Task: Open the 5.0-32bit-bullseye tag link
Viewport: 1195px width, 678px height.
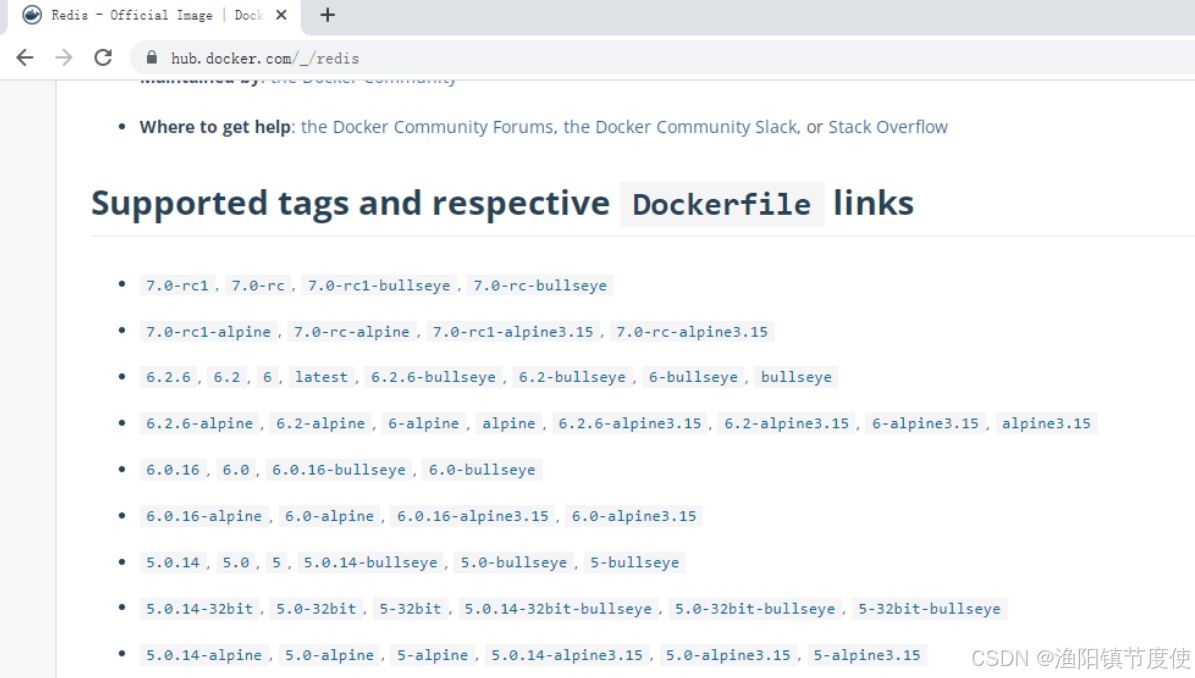Action: click(x=754, y=609)
